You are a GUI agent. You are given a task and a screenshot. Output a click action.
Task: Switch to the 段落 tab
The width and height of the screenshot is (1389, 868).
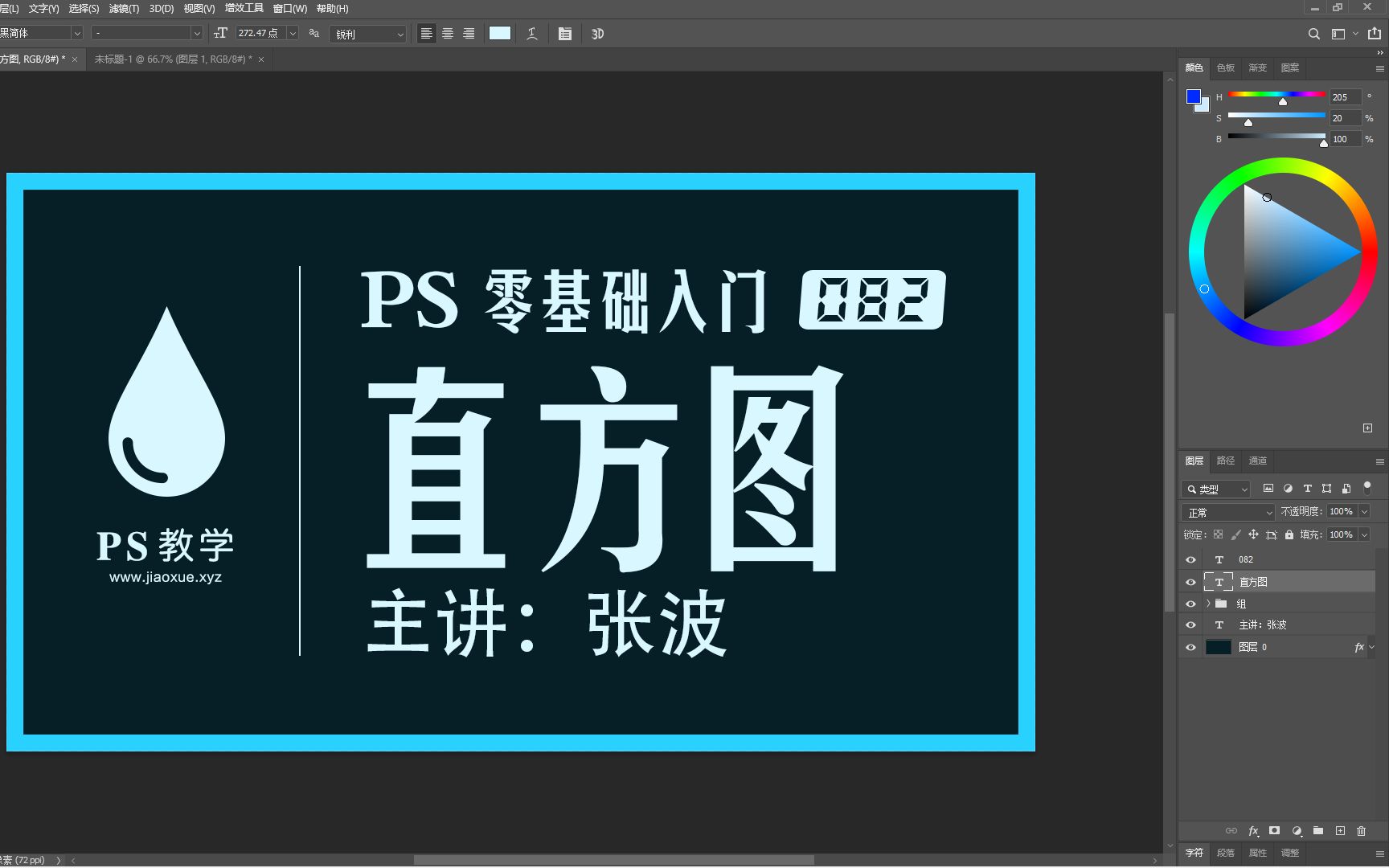pos(1225,853)
